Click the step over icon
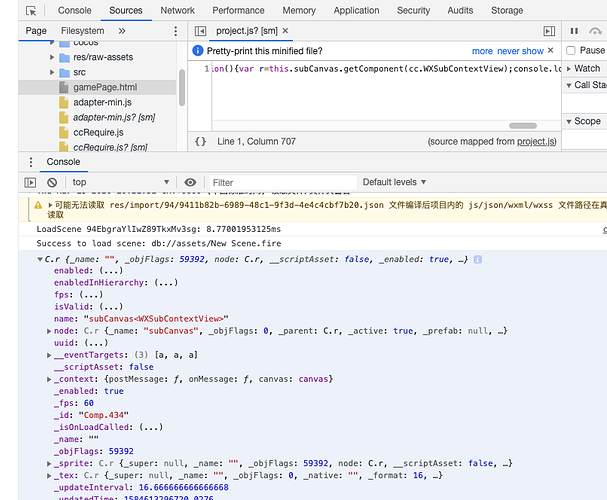The image size is (607, 500). click(x=595, y=31)
